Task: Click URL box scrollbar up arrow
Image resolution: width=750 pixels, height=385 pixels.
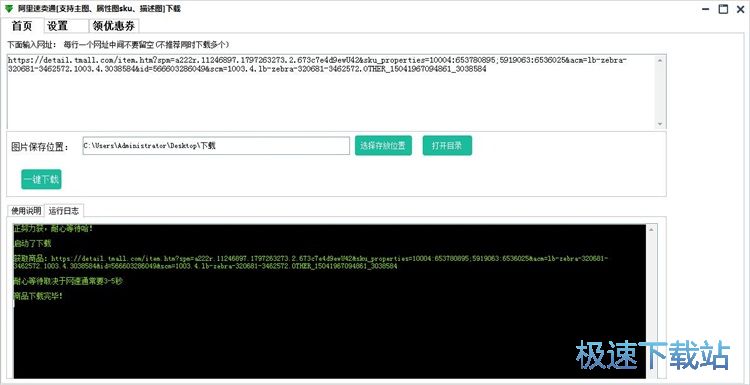Action: coord(660,60)
